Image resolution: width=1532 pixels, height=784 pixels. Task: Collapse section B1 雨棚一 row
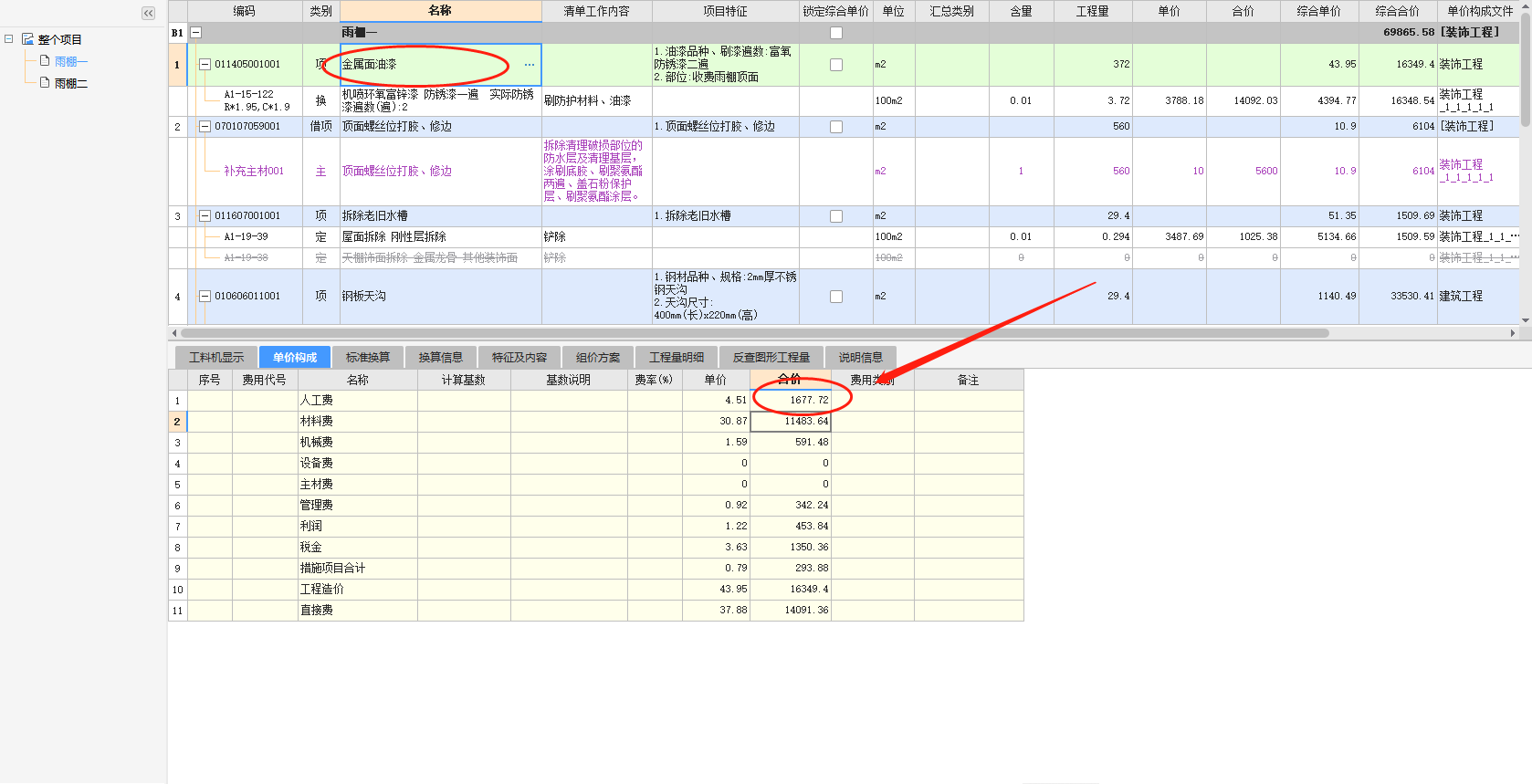195,33
